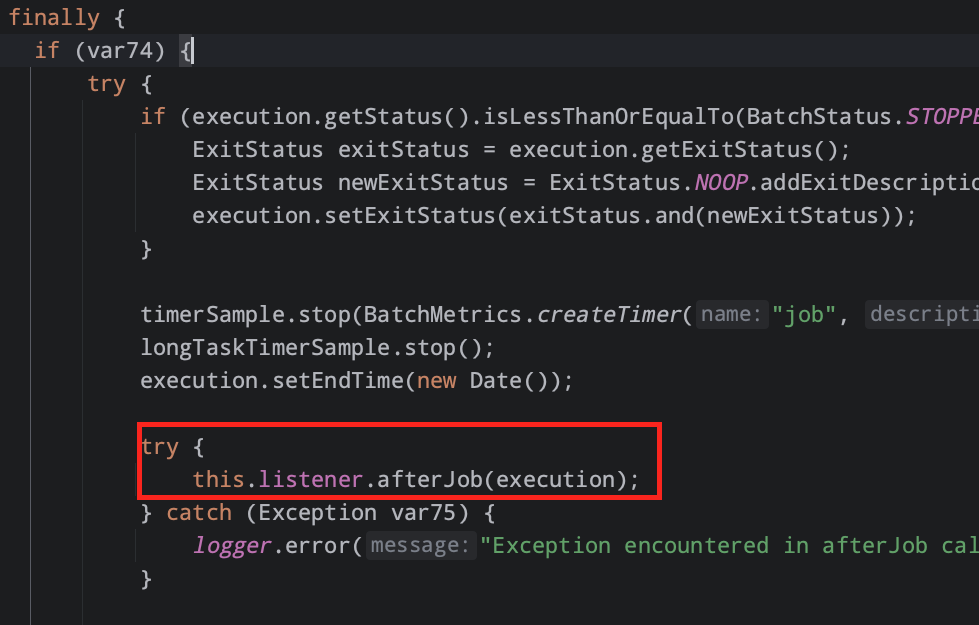The height and width of the screenshot is (625, 979).
Task: Click 'setExitStatus' method call
Action: (410, 216)
